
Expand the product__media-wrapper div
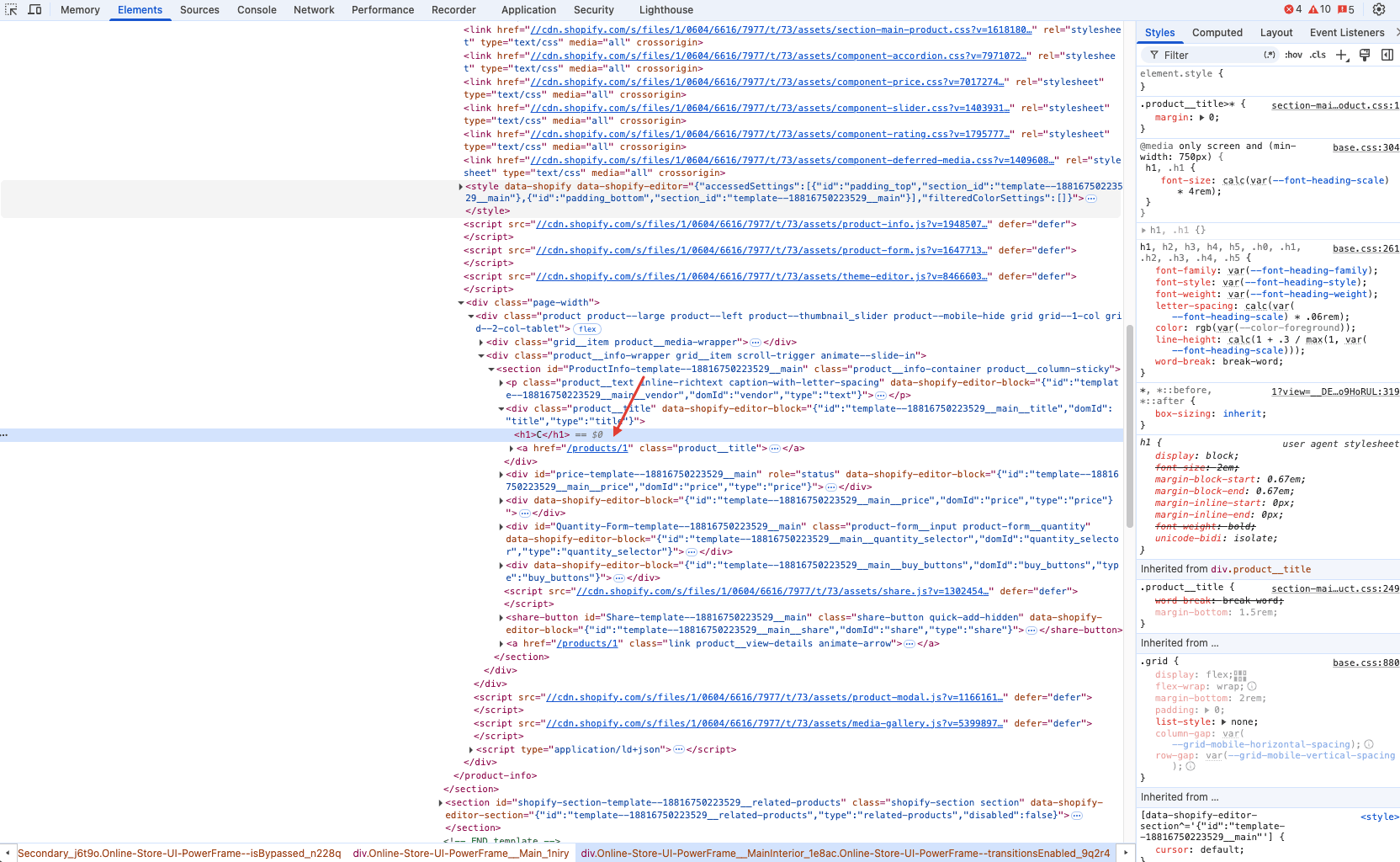click(481, 343)
